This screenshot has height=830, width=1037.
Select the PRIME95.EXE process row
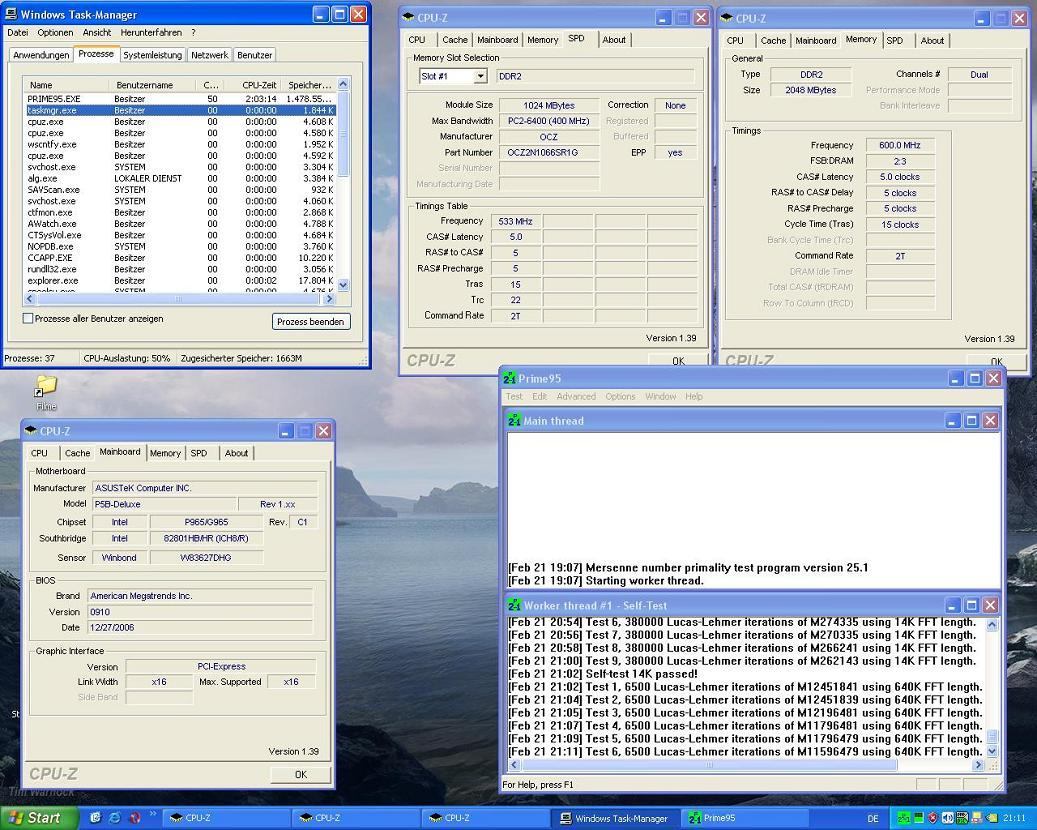pyautogui.click(x=180, y=99)
